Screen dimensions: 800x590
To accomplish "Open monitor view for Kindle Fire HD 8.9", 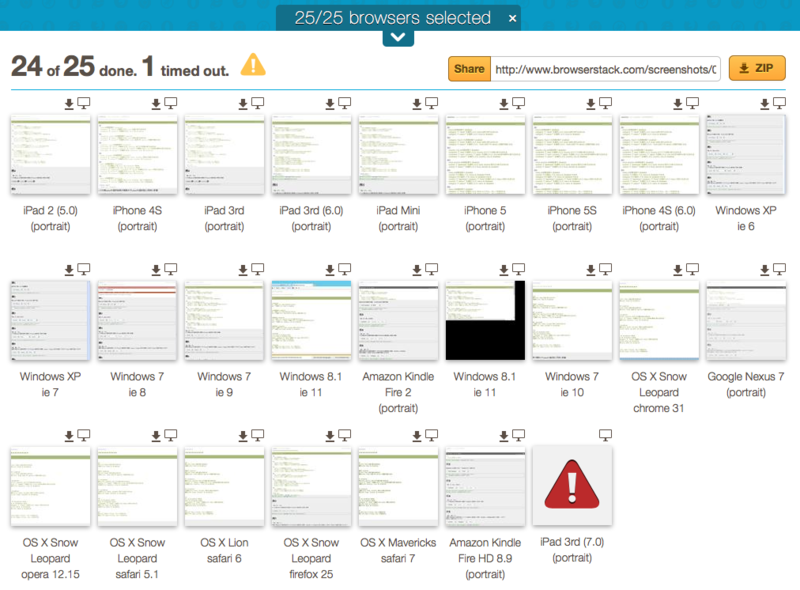I will 519,435.
